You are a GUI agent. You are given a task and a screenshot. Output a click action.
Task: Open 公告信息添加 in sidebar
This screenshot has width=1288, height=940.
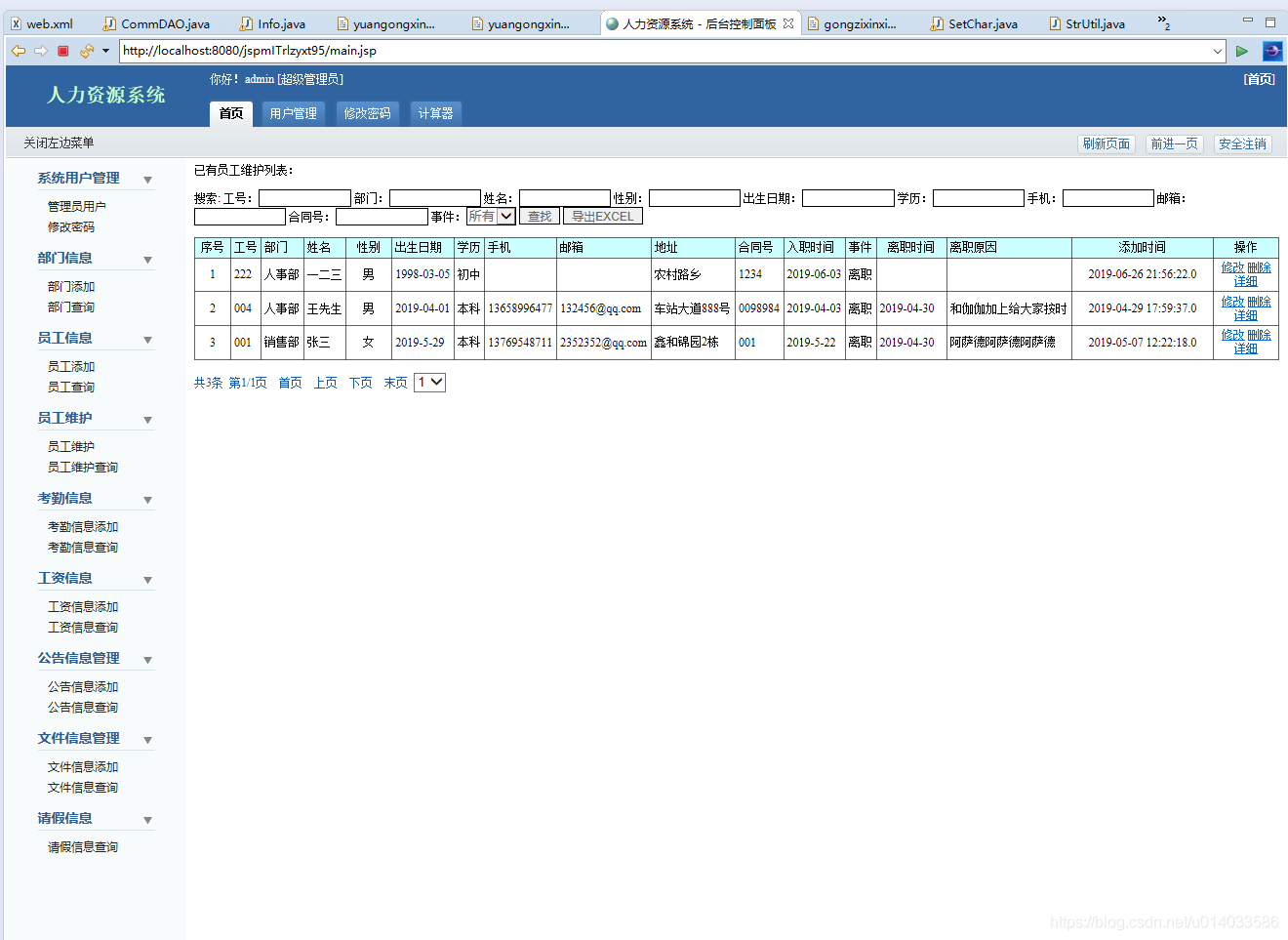(83, 687)
